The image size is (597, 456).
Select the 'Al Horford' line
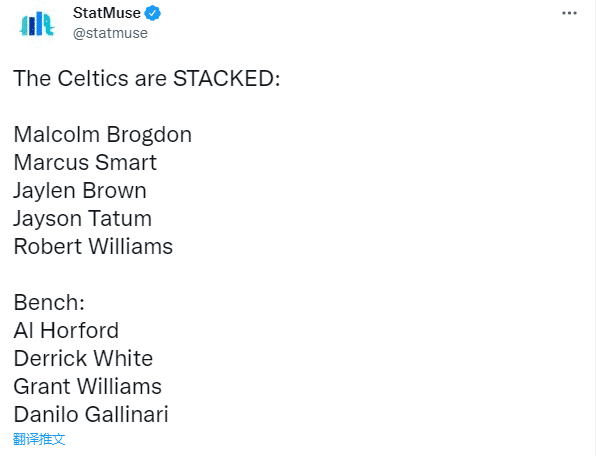tap(66, 330)
